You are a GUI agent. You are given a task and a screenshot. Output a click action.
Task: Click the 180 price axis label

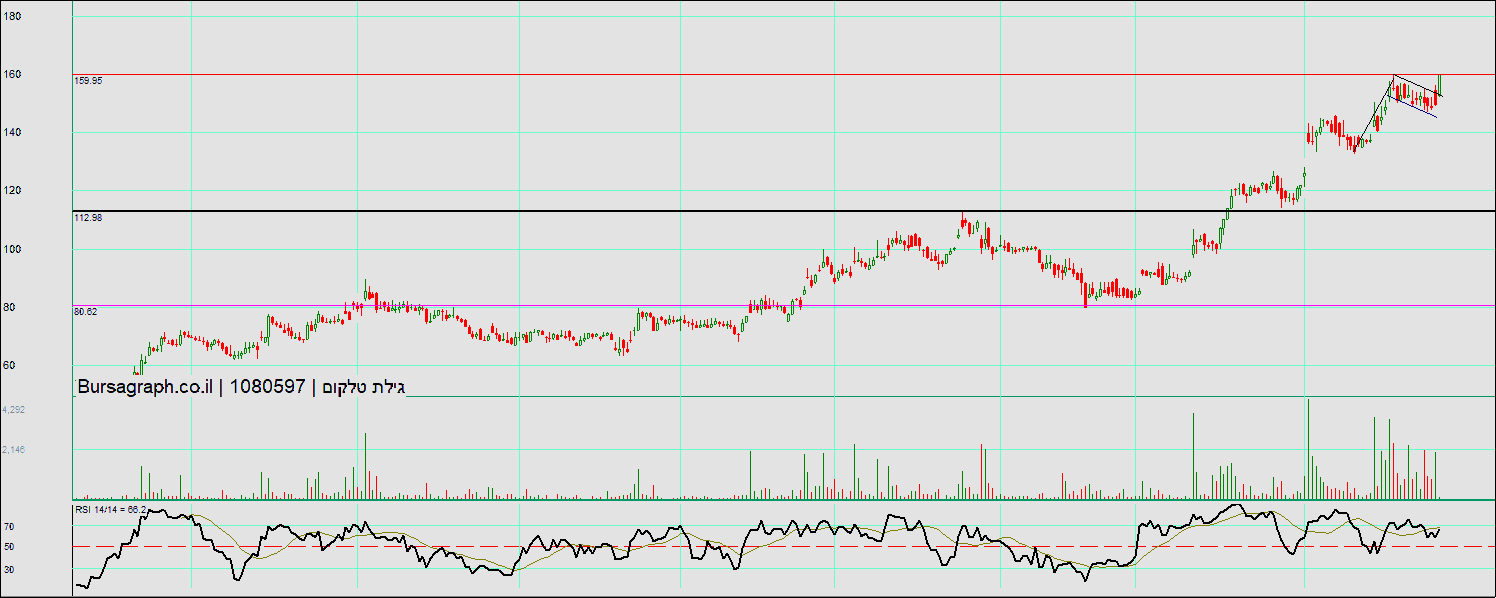12,16
